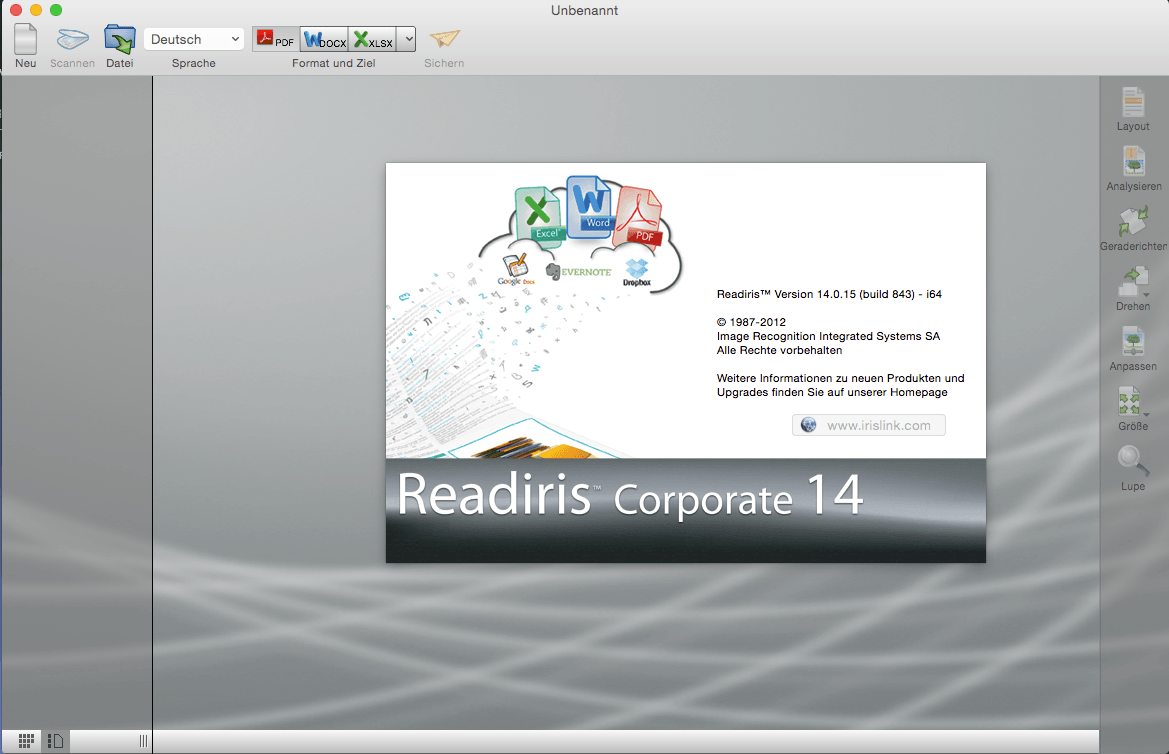Click the Anpassen image adjust icon
Viewport: 1169px width, 754px height.
pyautogui.click(x=1133, y=342)
